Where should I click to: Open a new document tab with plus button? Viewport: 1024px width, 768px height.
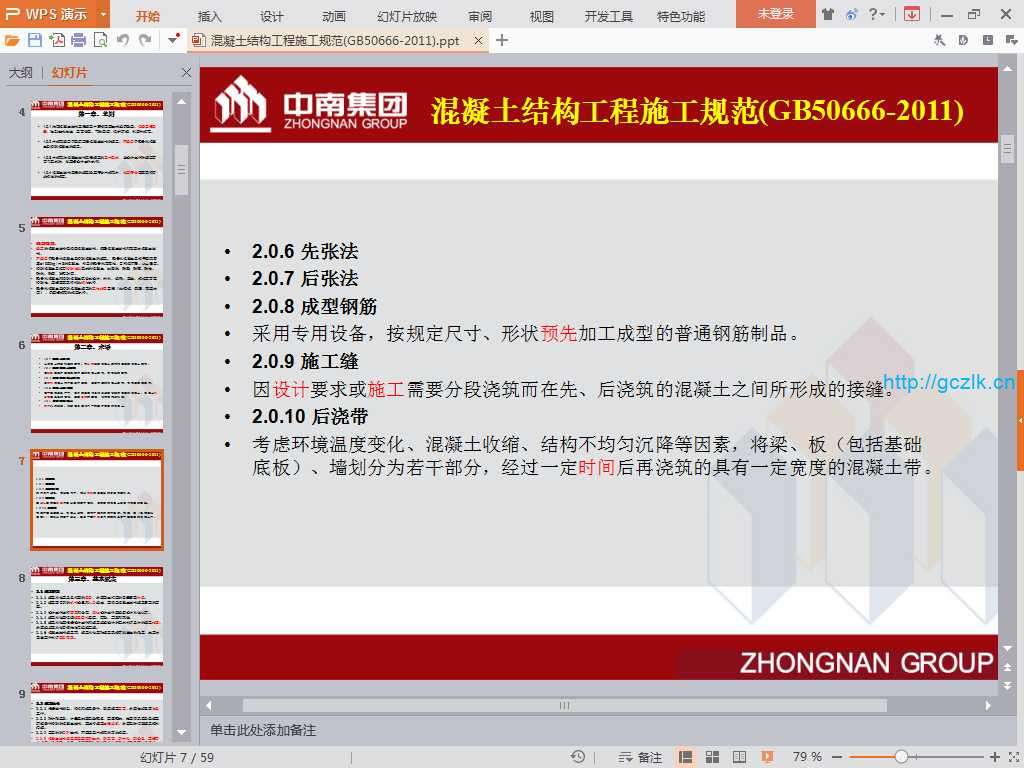click(502, 40)
